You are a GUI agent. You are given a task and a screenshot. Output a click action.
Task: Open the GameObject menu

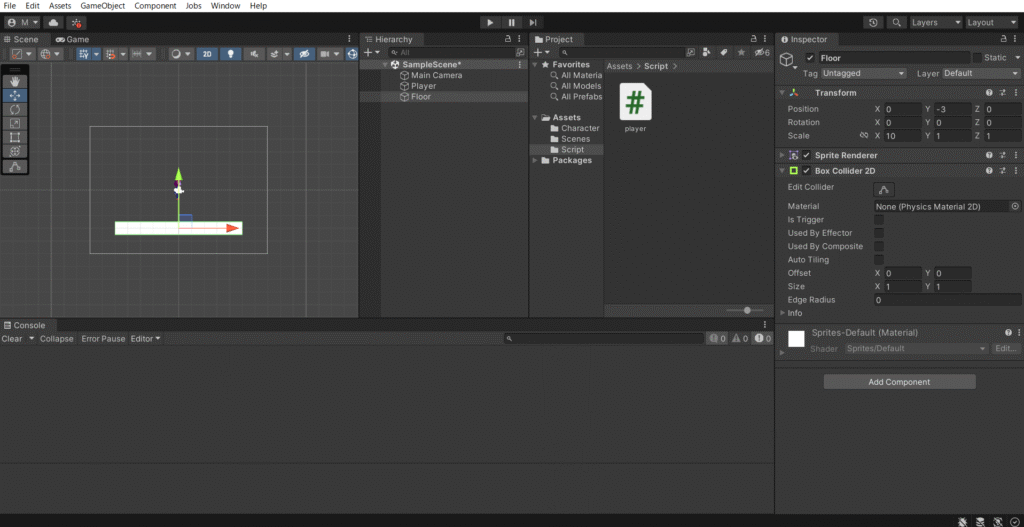pos(102,6)
